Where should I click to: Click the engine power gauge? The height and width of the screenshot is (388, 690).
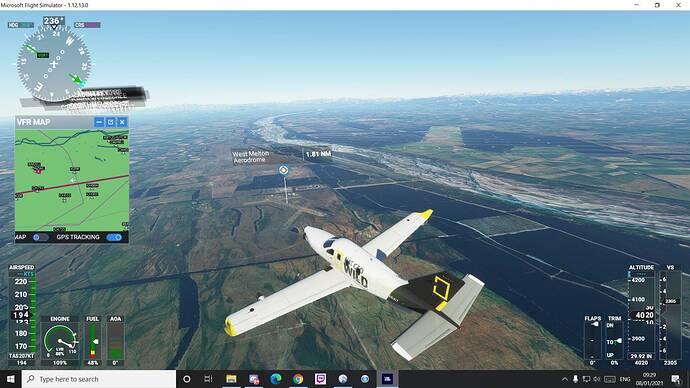tap(60, 341)
